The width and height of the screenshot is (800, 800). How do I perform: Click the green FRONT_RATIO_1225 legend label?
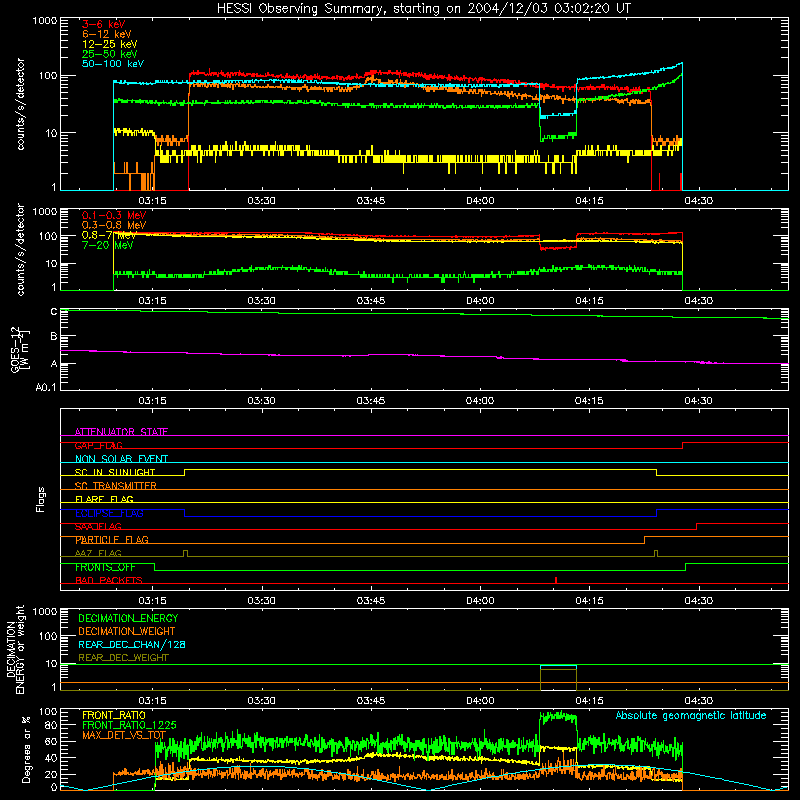coord(129,725)
